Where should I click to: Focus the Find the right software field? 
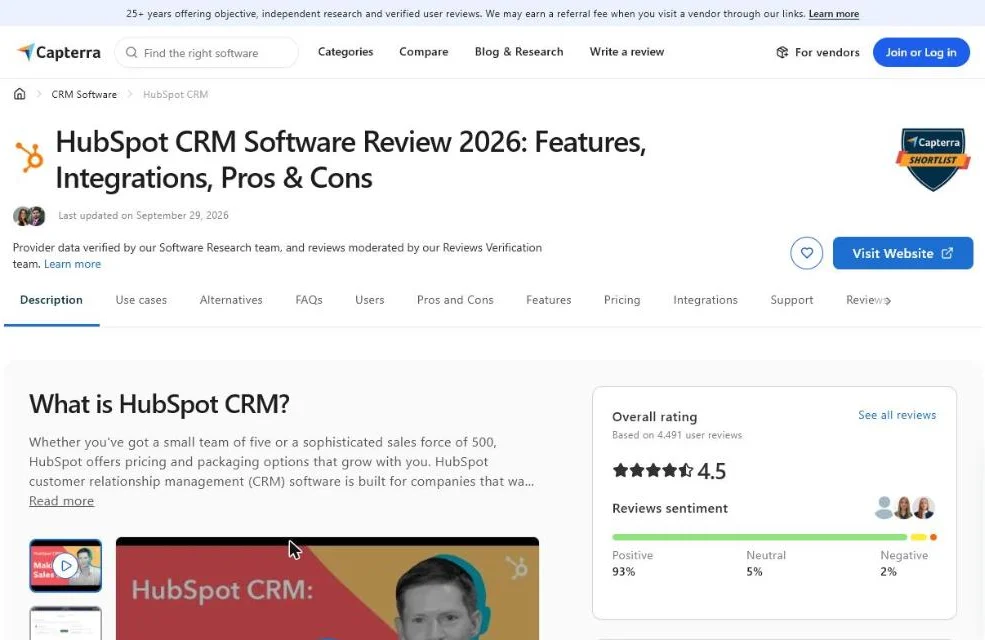pos(206,53)
